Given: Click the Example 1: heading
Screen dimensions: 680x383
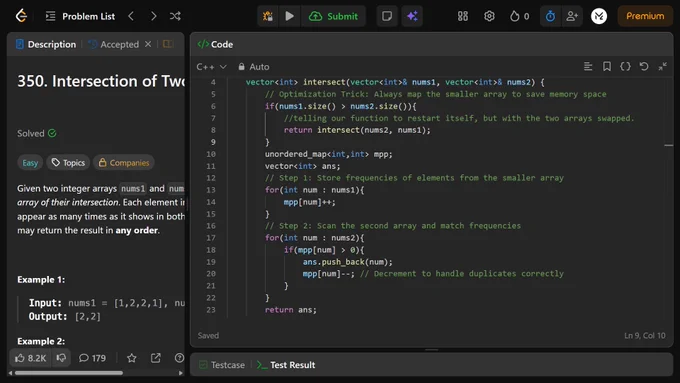Looking at the screenshot, I should pos(41,280).
